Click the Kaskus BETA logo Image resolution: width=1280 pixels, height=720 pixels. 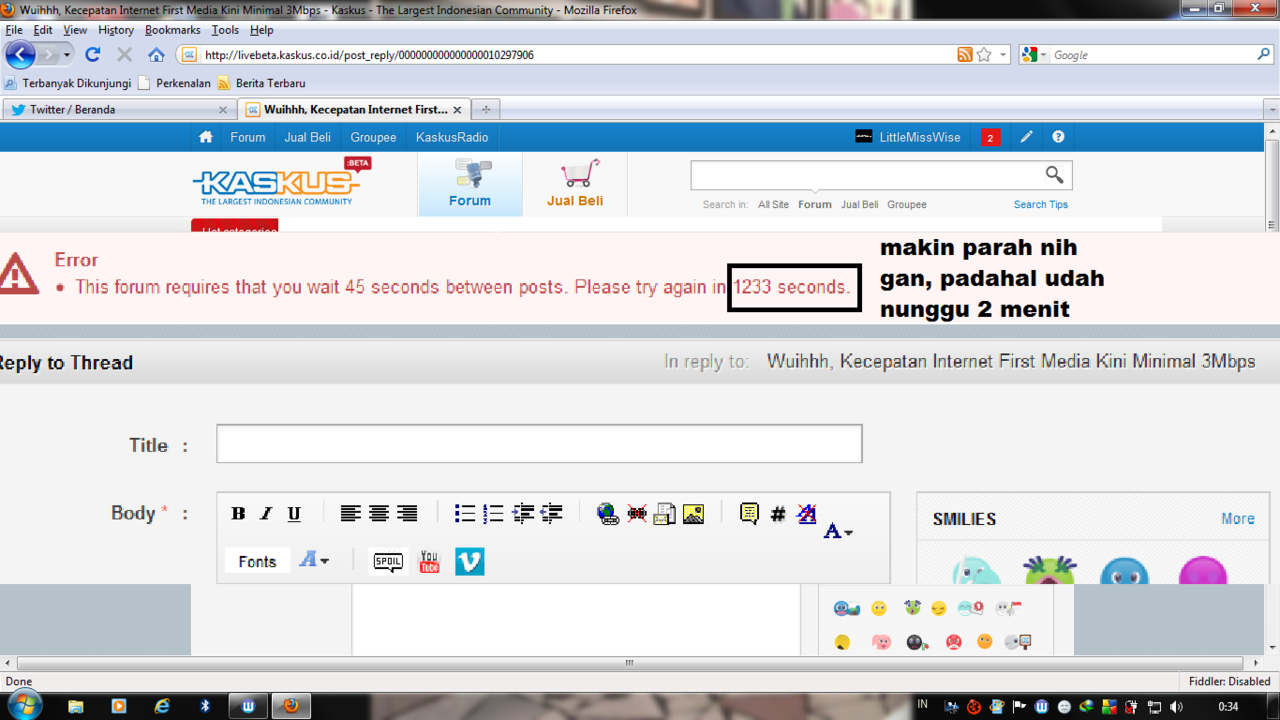tap(281, 181)
